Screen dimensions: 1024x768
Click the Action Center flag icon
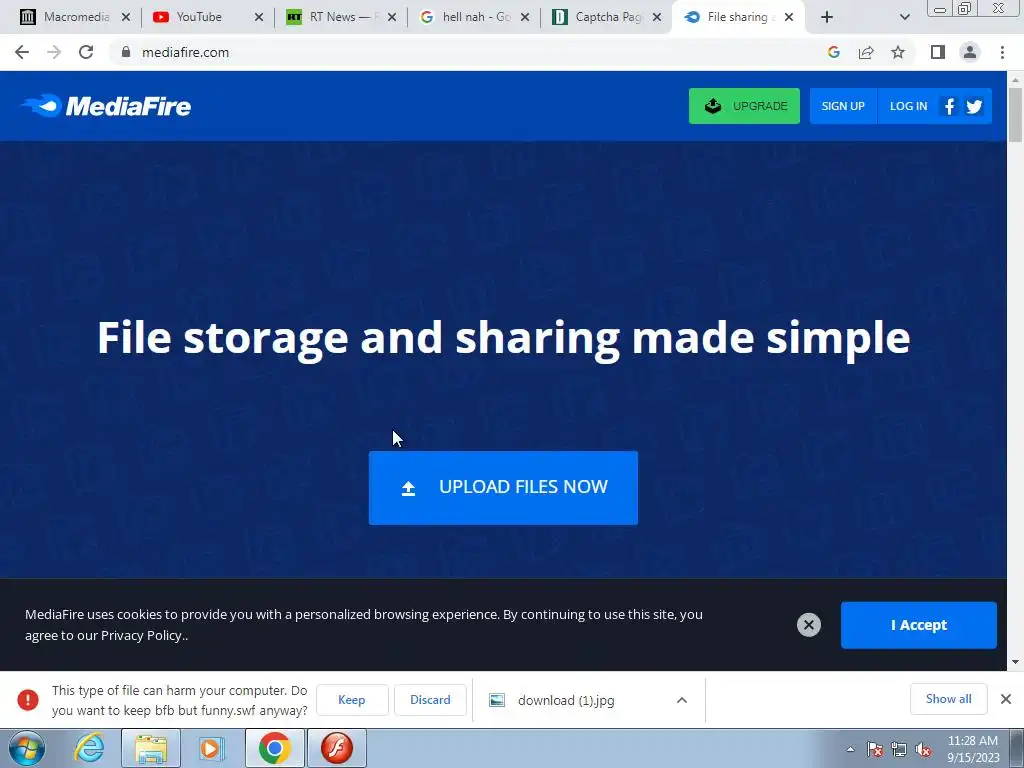pos(875,749)
